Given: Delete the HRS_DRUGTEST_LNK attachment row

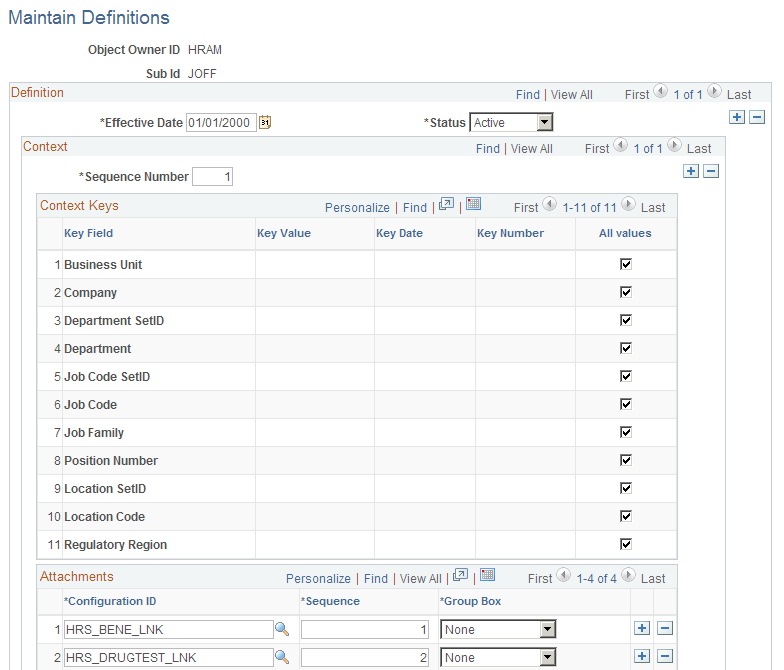Looking at the screenshot, I should point(664,656).
